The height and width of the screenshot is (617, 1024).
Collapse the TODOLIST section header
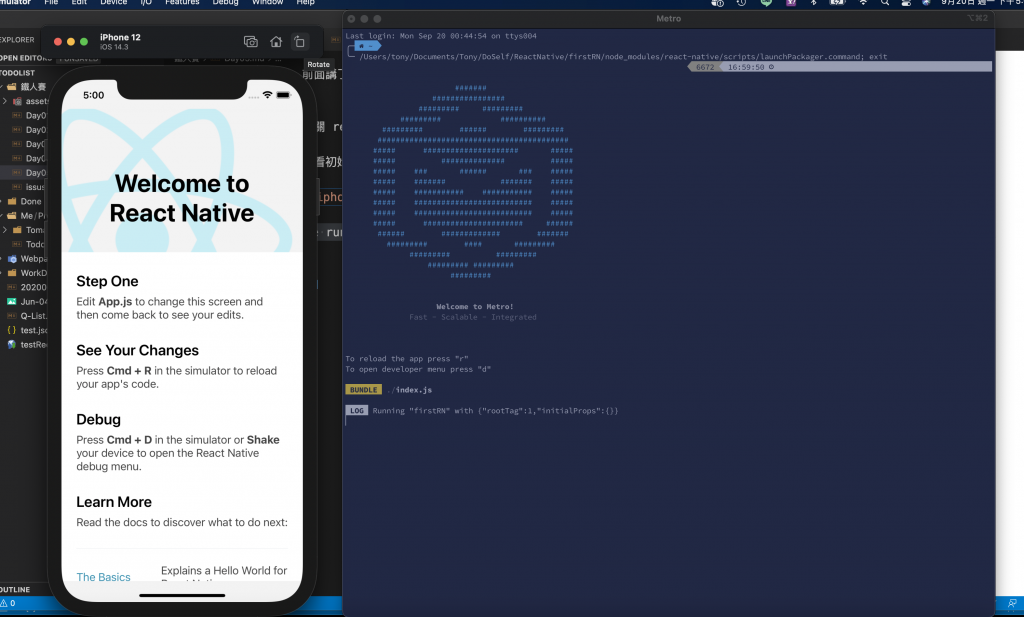pyautogui.click(x=18, y=72)
